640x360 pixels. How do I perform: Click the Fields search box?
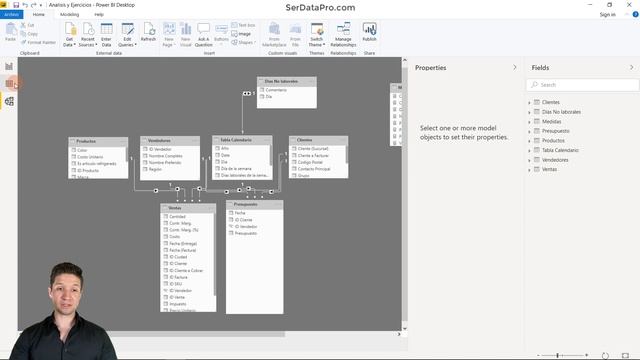[583, 85]
